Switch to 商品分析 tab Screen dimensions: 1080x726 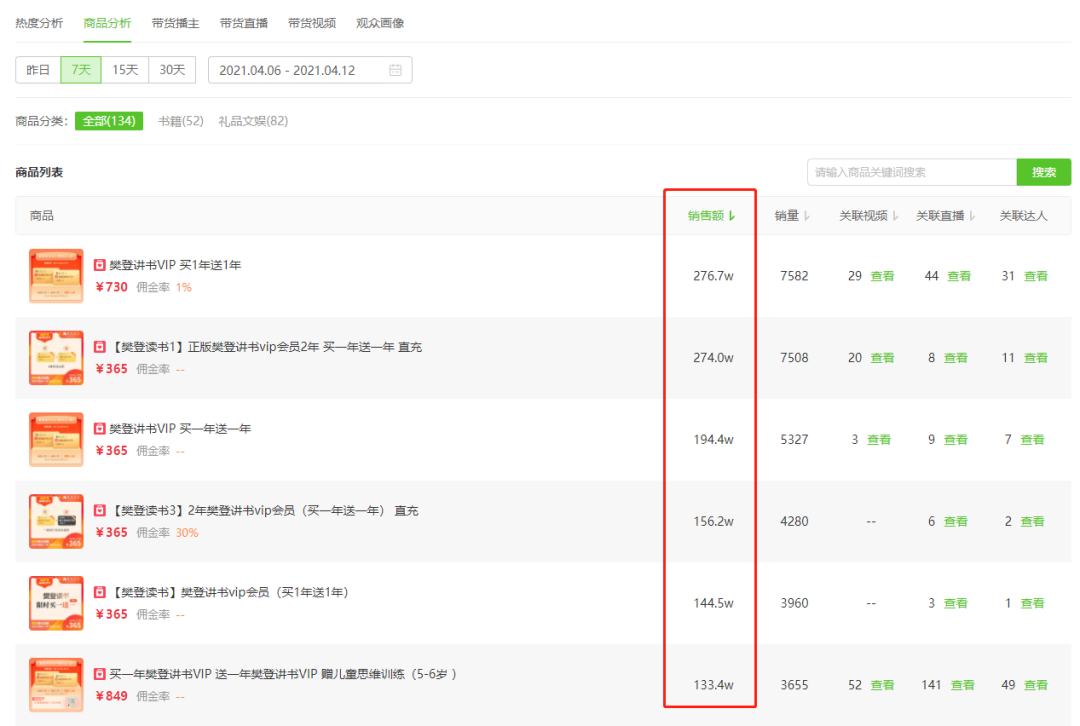107,23
